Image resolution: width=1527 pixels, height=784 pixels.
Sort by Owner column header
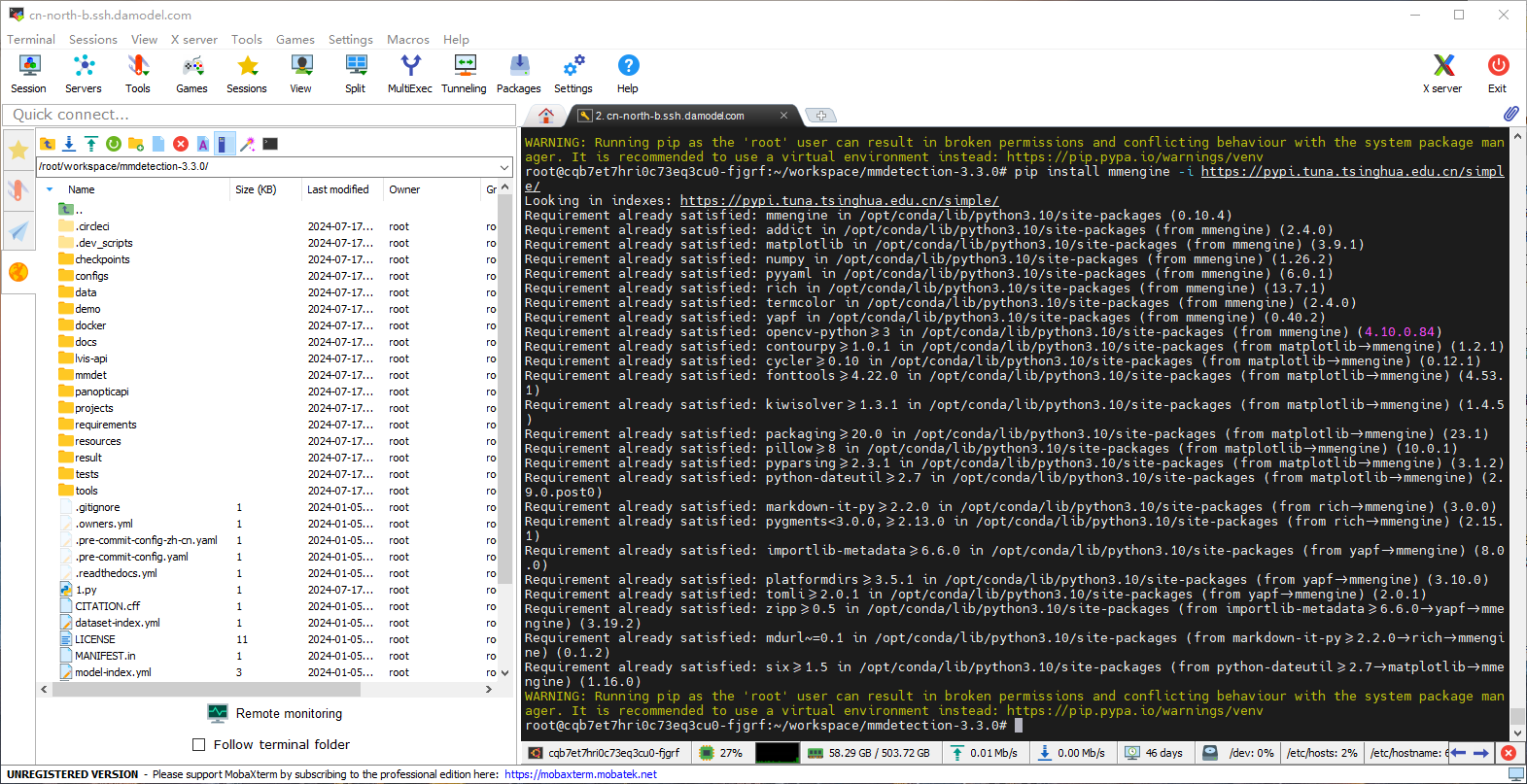pos(404,189)
